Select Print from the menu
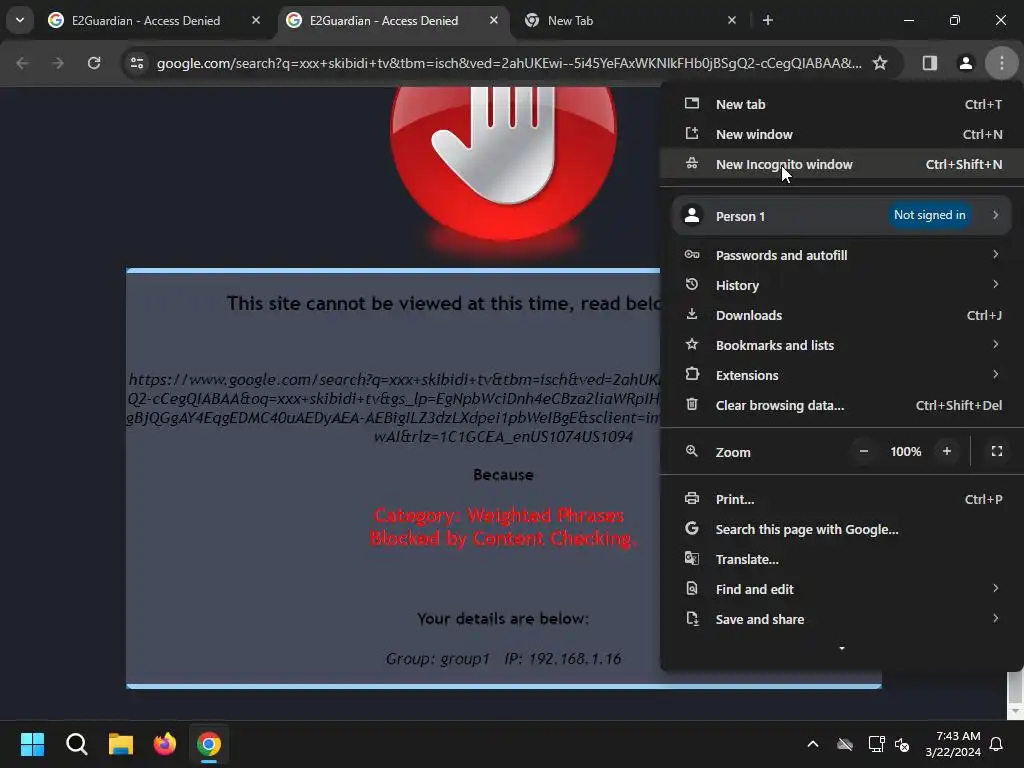Screen dimensions: 1024x768 pos(842,499)
